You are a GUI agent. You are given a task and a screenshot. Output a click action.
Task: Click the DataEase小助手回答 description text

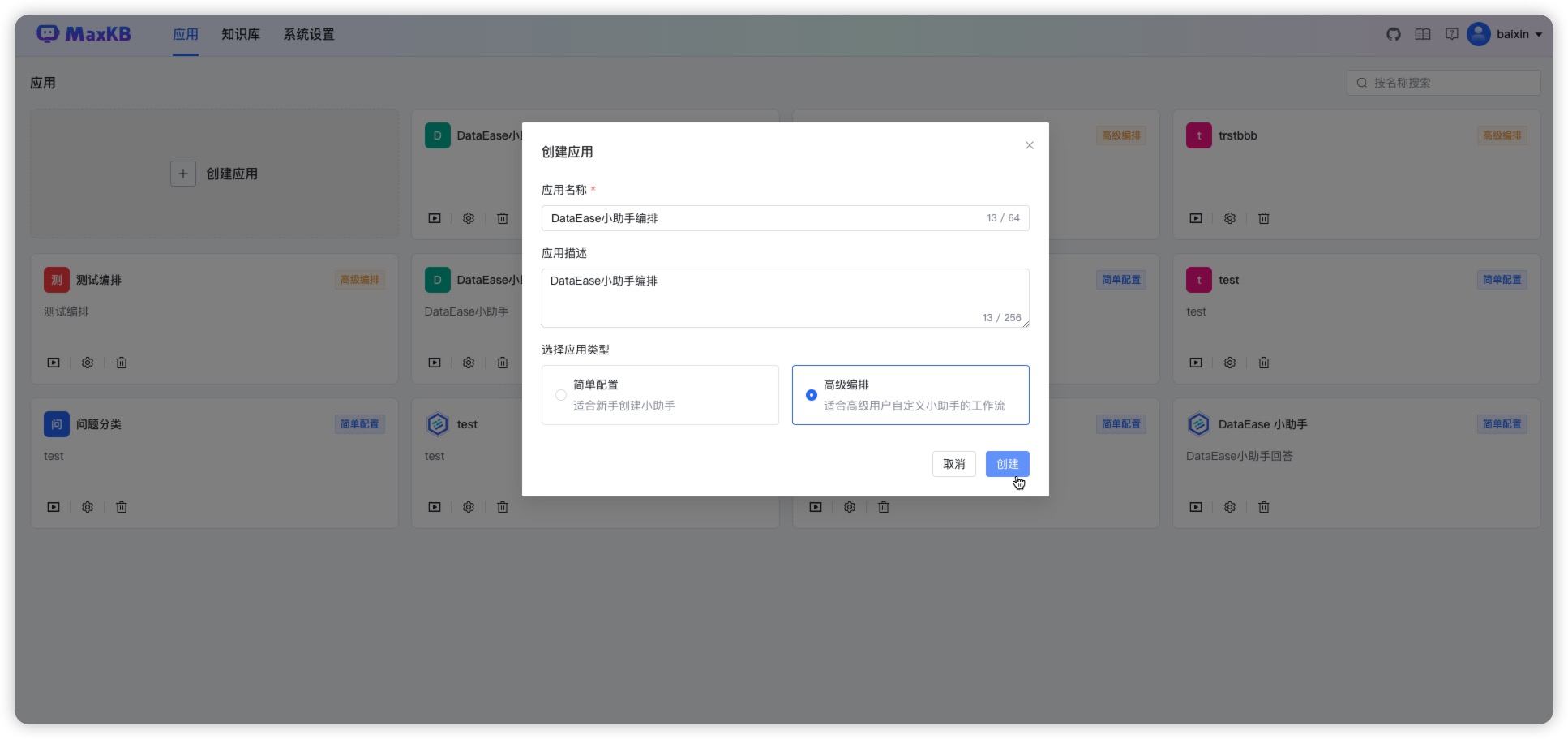pos(1240,456)
